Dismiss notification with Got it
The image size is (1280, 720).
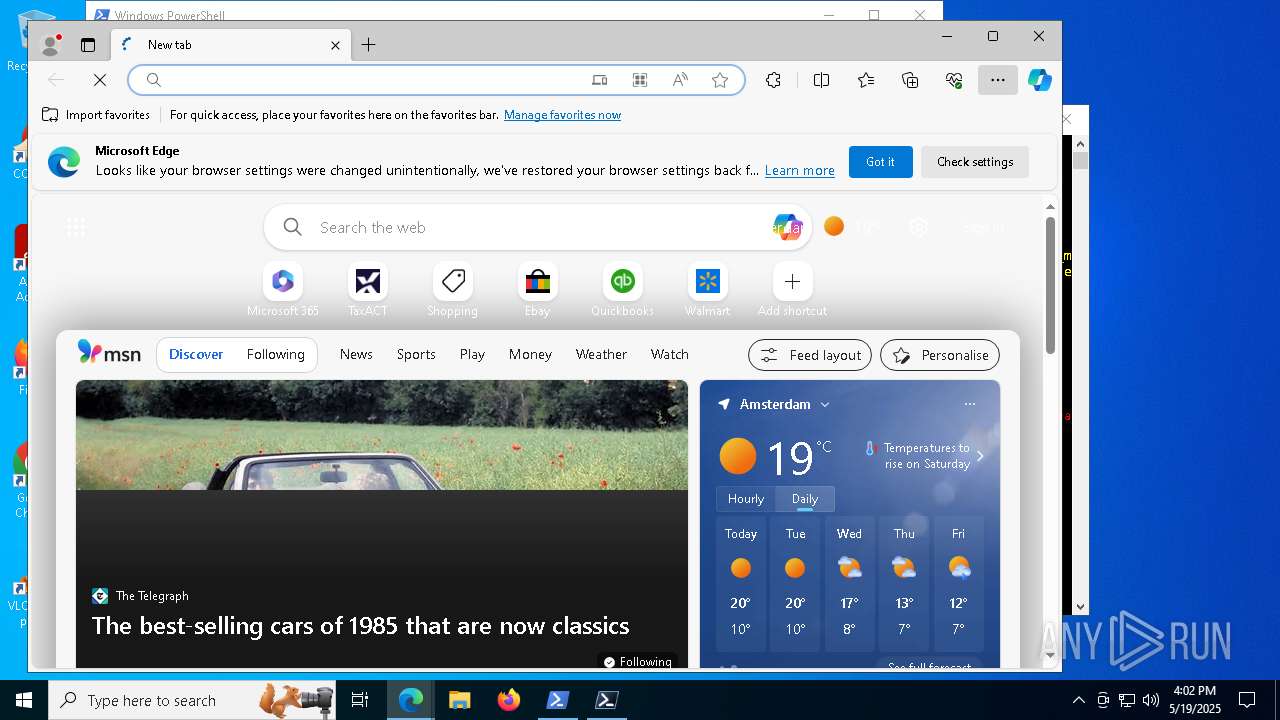tap(880, 162)
